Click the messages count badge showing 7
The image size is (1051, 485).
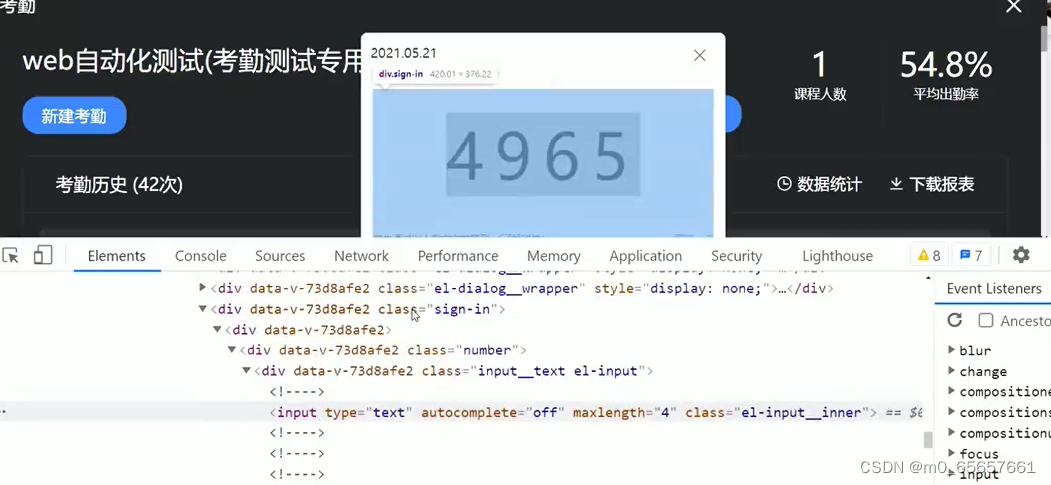[971, 255]
